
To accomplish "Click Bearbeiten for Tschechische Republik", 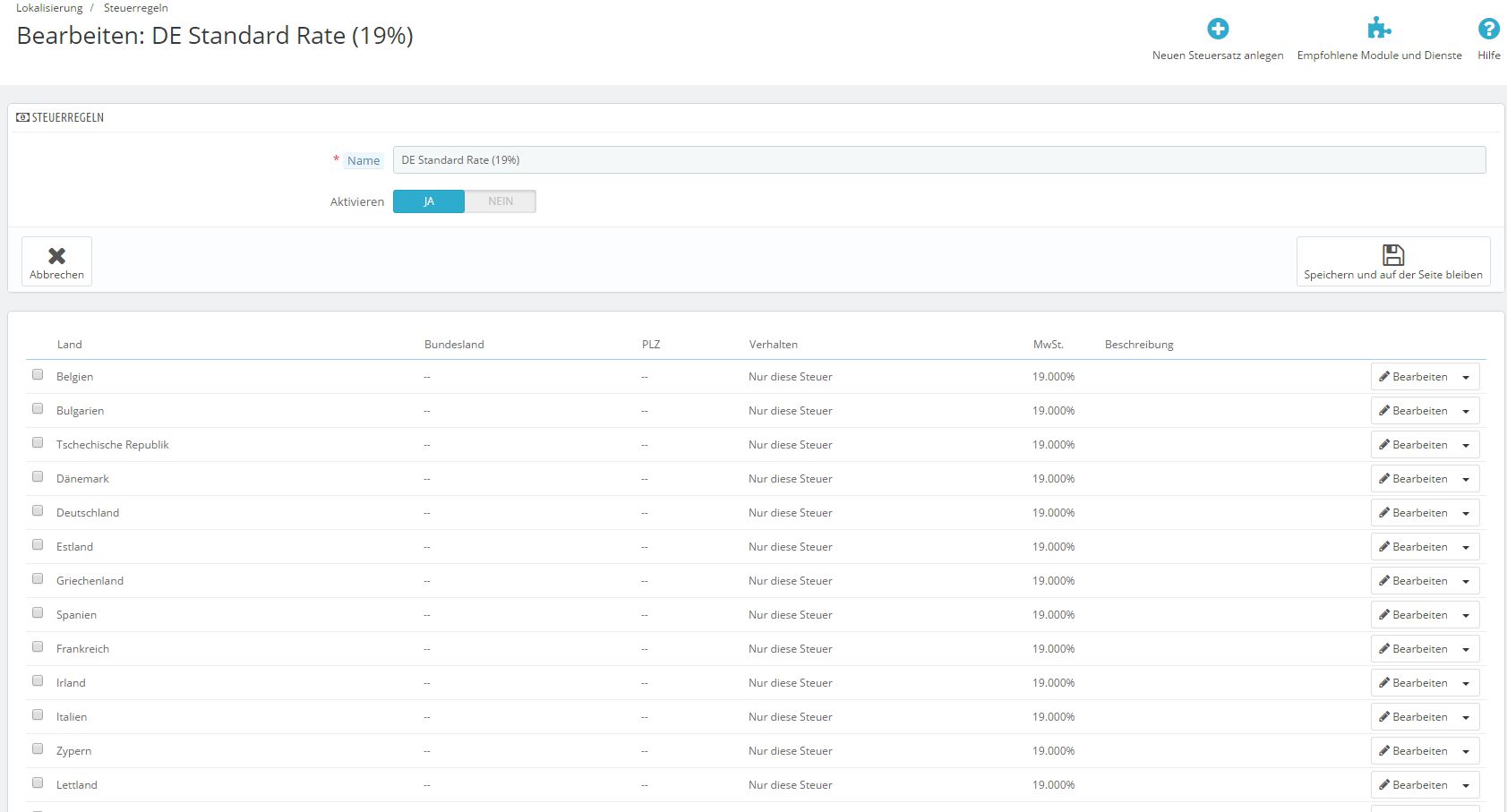I will click(x=1413, y=445).
